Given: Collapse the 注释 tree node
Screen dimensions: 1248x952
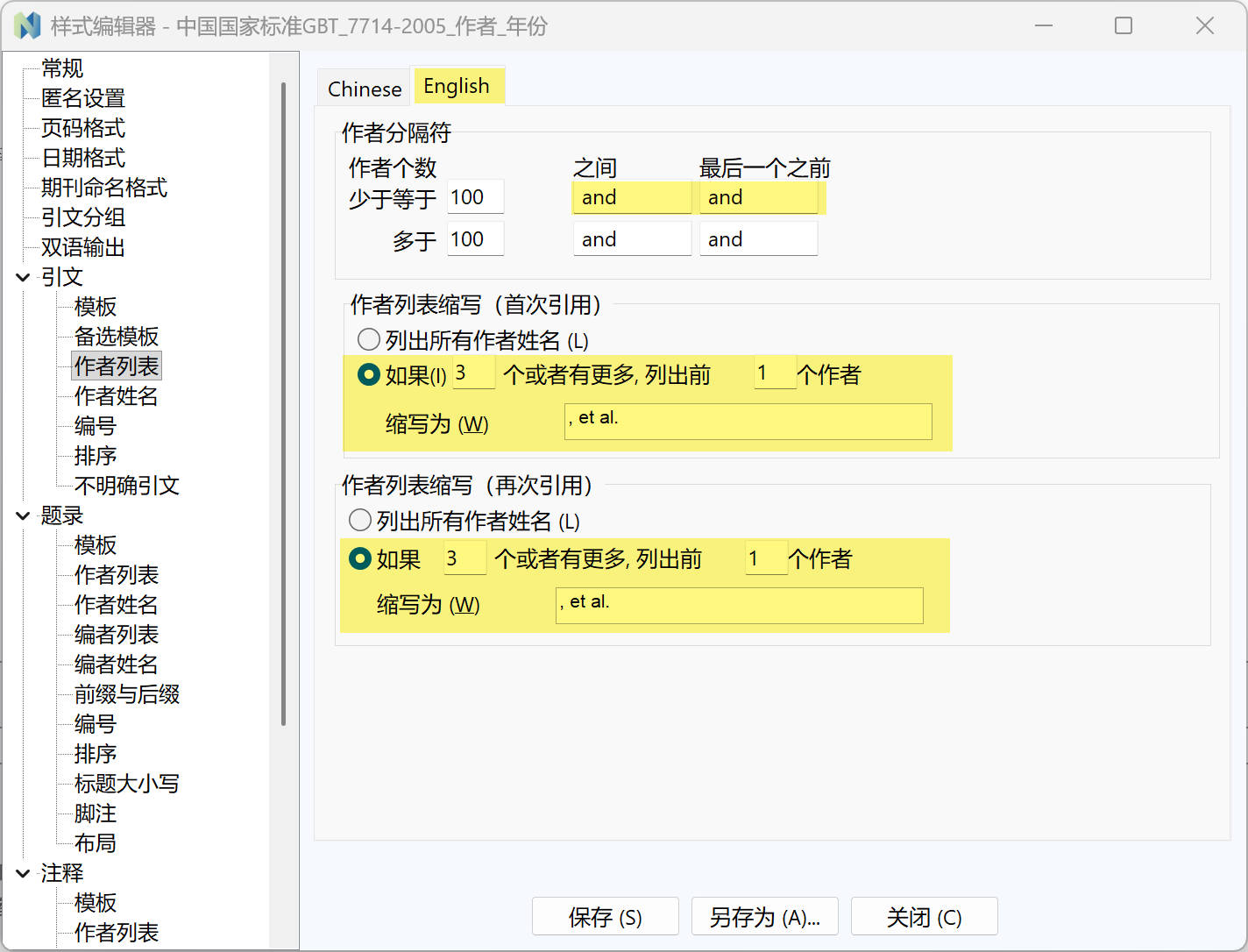Looking at the screenshot, I should tap(23, 873).
